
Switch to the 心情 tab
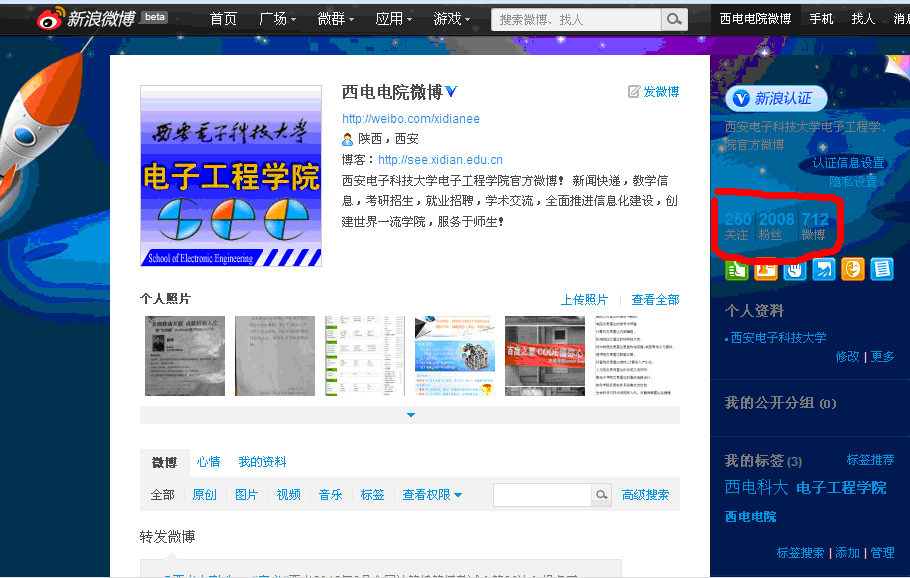click(208, 462)
